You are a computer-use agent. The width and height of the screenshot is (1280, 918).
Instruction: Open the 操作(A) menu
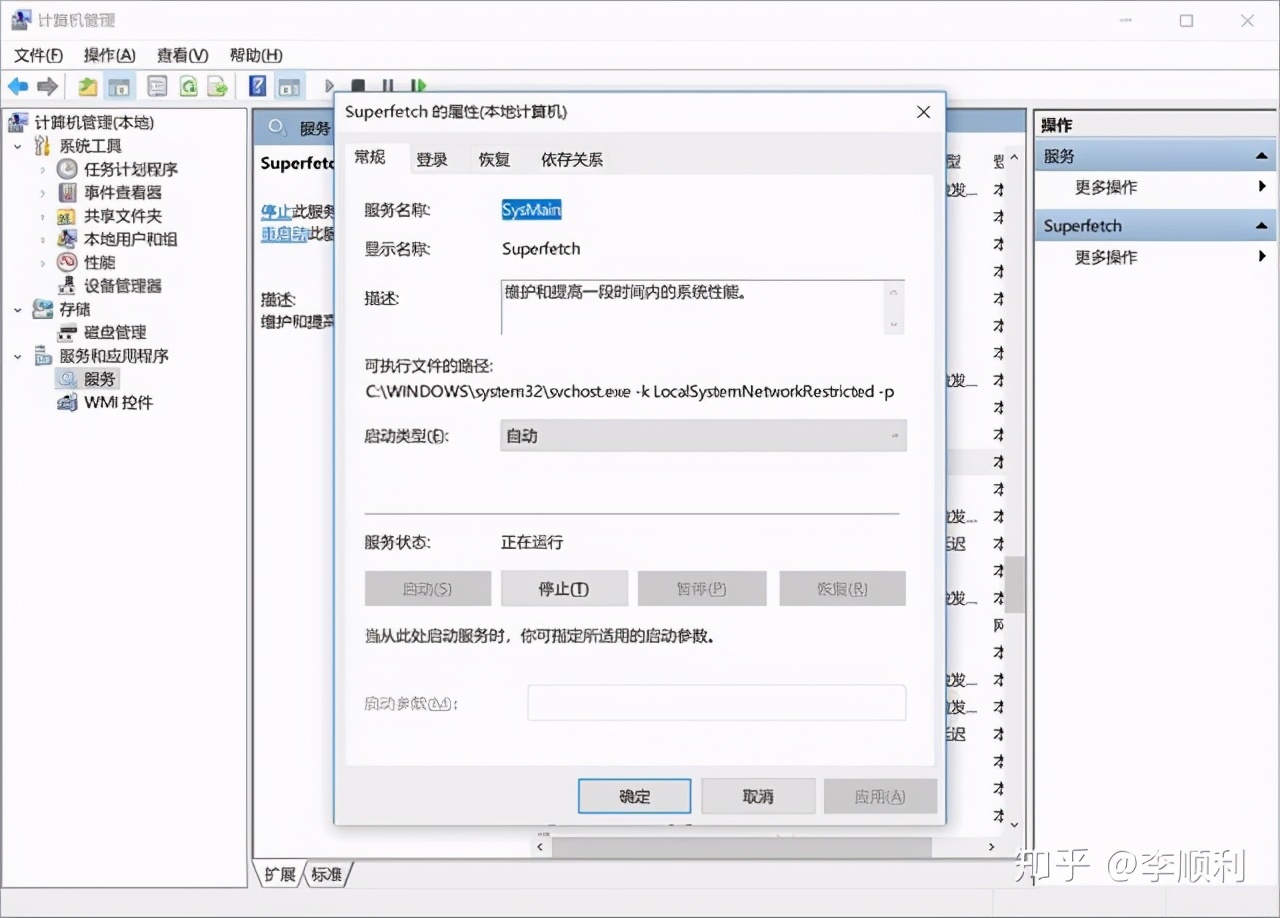pos(109,55)
